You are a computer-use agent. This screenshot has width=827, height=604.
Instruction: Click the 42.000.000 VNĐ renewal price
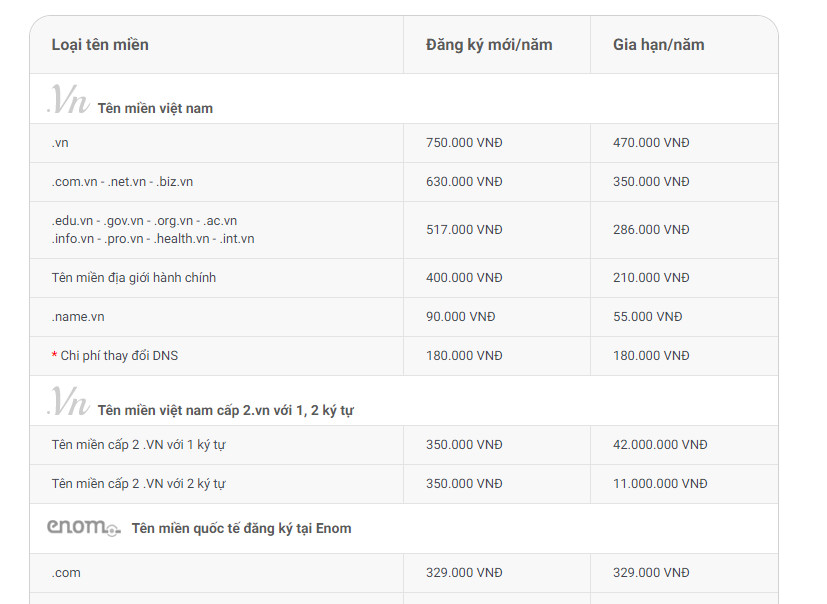pos(660,444)
